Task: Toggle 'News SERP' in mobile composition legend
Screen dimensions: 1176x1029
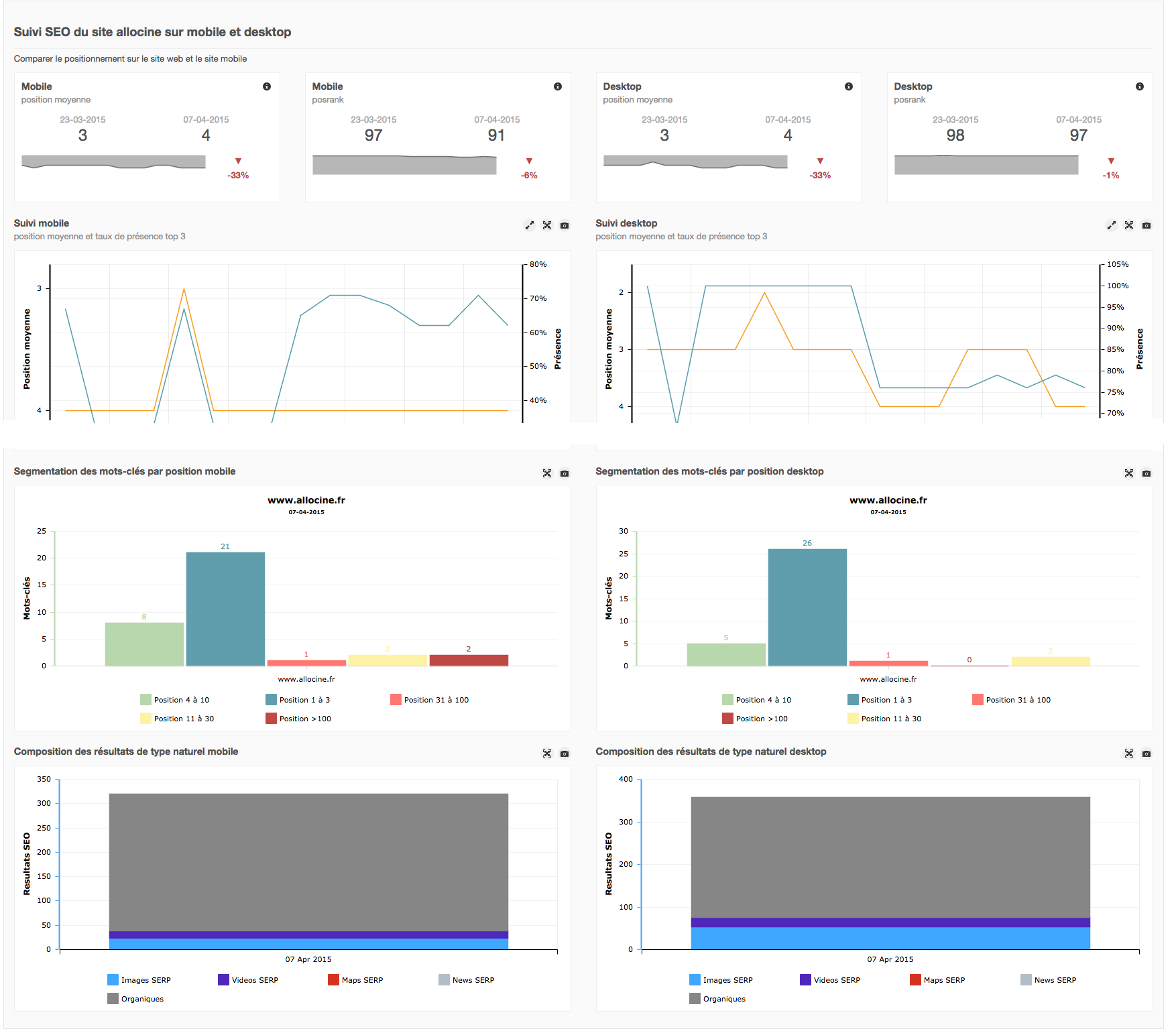Action: 467,980
